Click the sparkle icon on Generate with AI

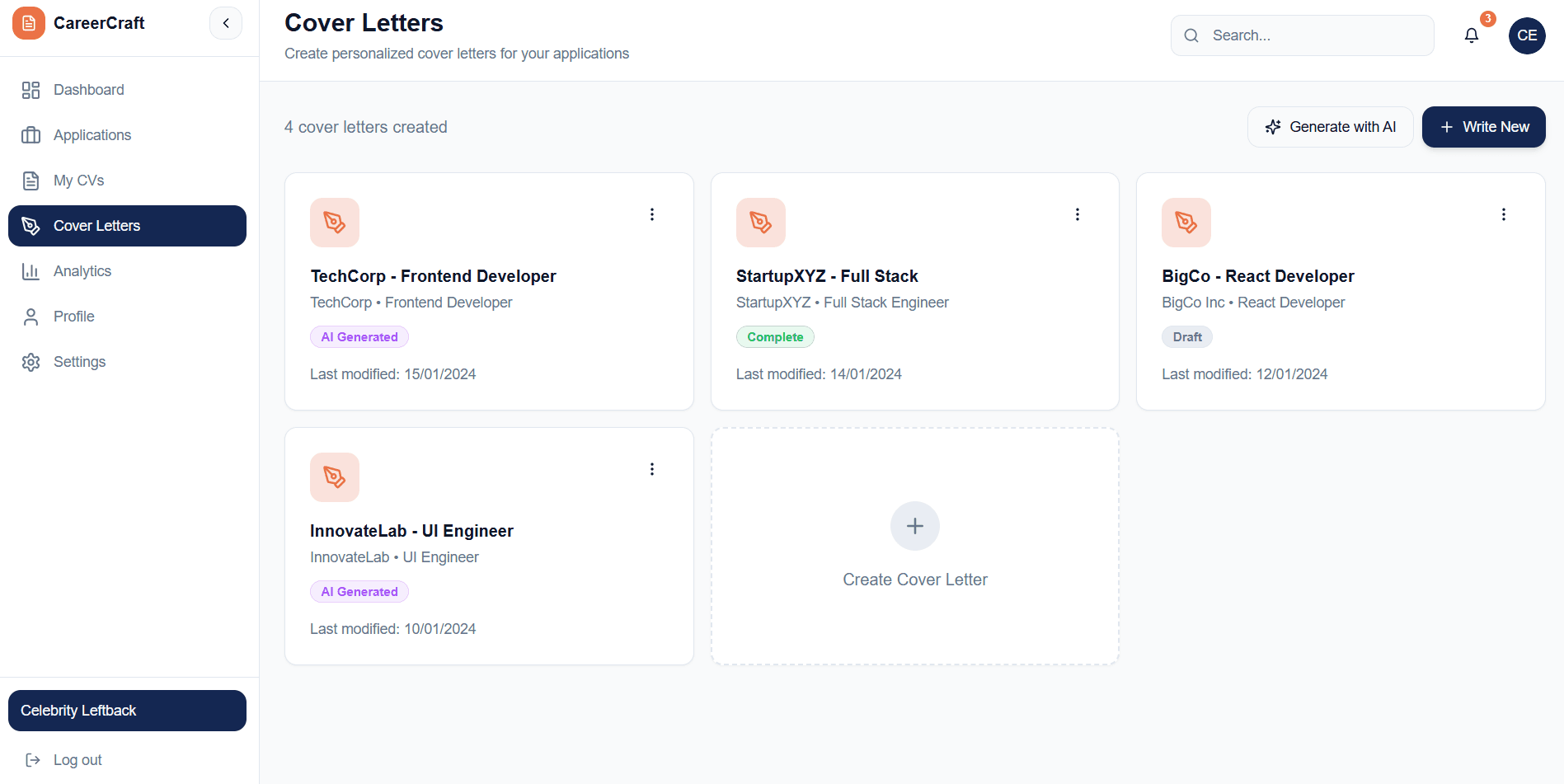pyautogui.click(x=1273, y=127)
